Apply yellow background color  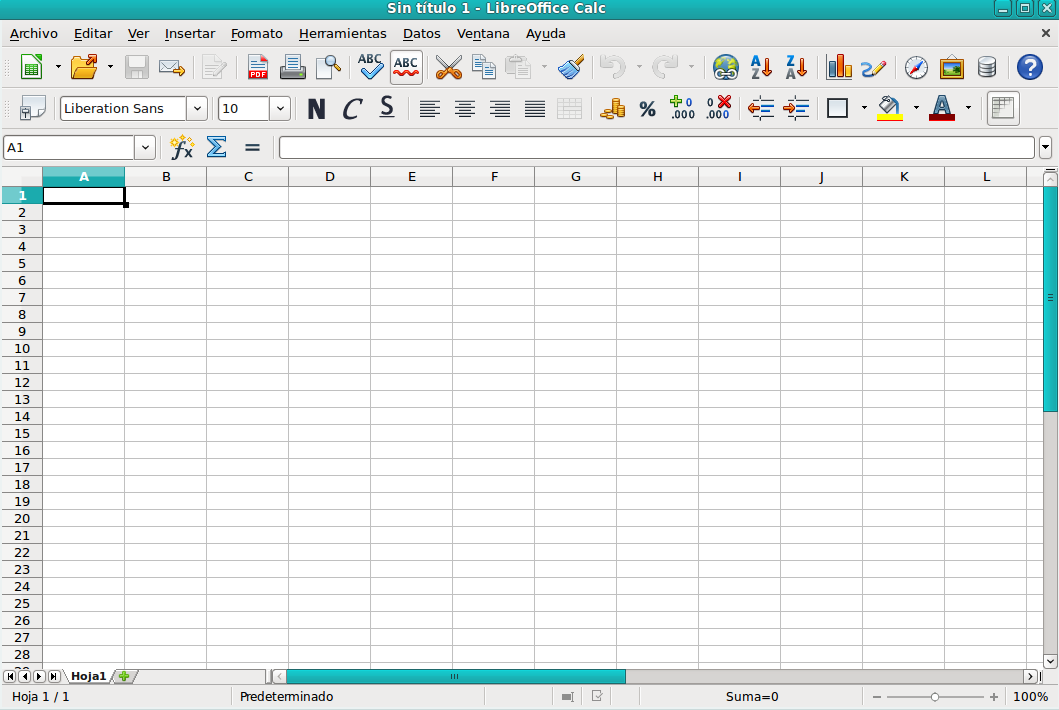point(889,108)
